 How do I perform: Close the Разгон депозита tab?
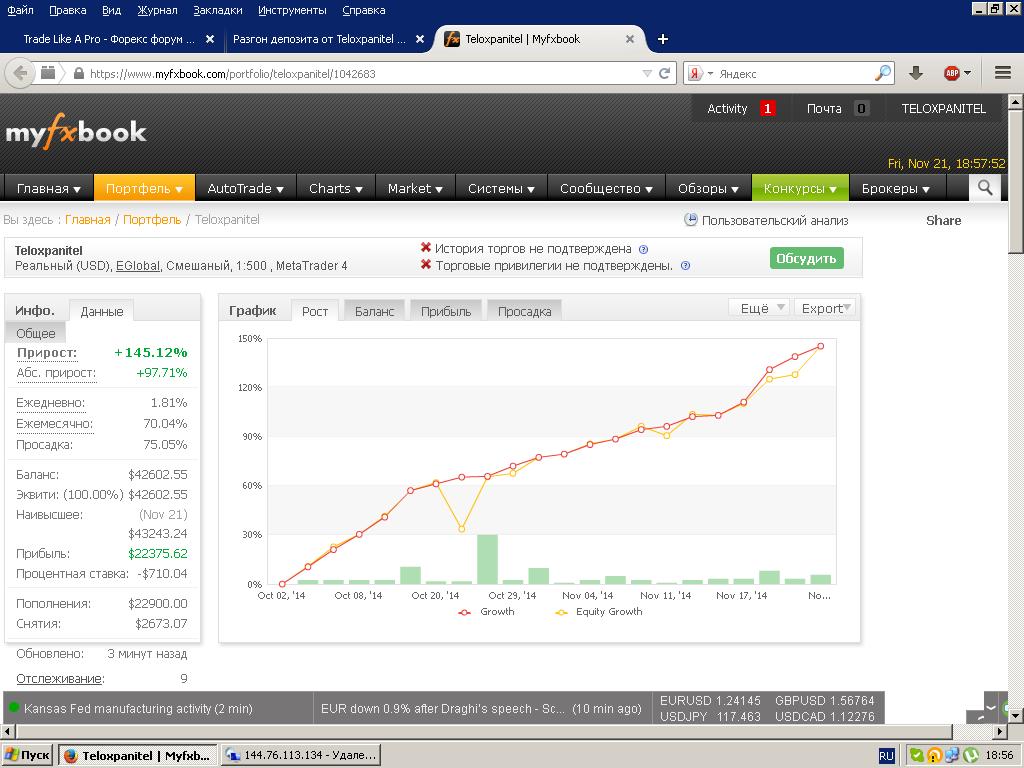(x=420, y=39)
